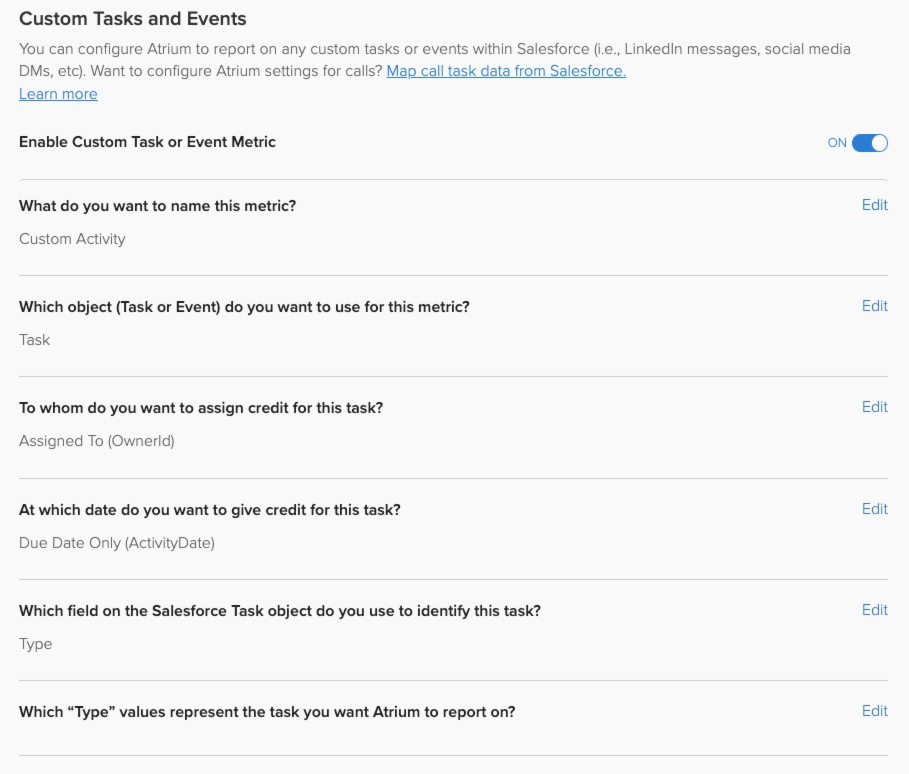Edit the credit date setting
Screen dimensions: 909x774
pyautogui.click(x=874, y=508)
